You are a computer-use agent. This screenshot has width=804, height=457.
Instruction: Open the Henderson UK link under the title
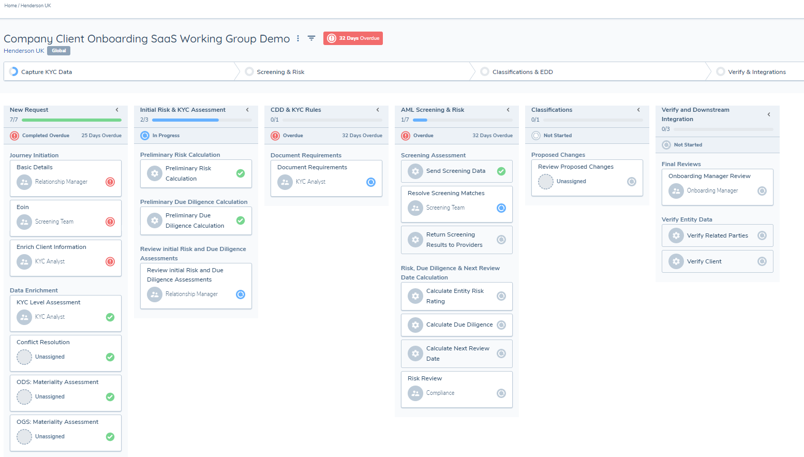(x=24, y=51)
